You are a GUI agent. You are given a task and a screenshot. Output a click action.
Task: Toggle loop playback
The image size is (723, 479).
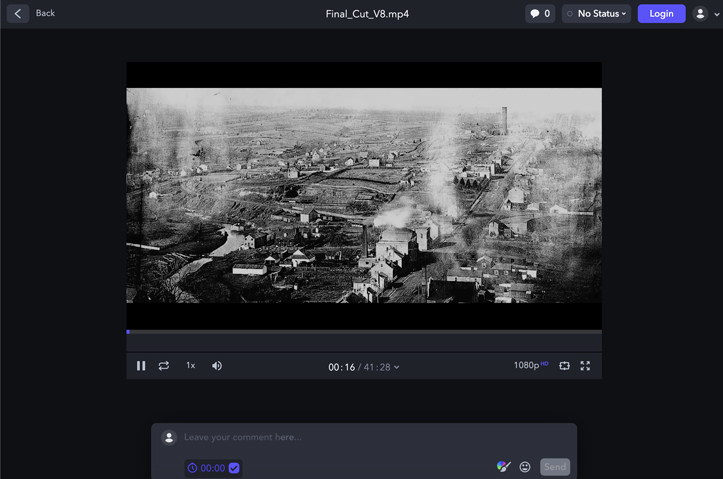[x=164, y=366]
